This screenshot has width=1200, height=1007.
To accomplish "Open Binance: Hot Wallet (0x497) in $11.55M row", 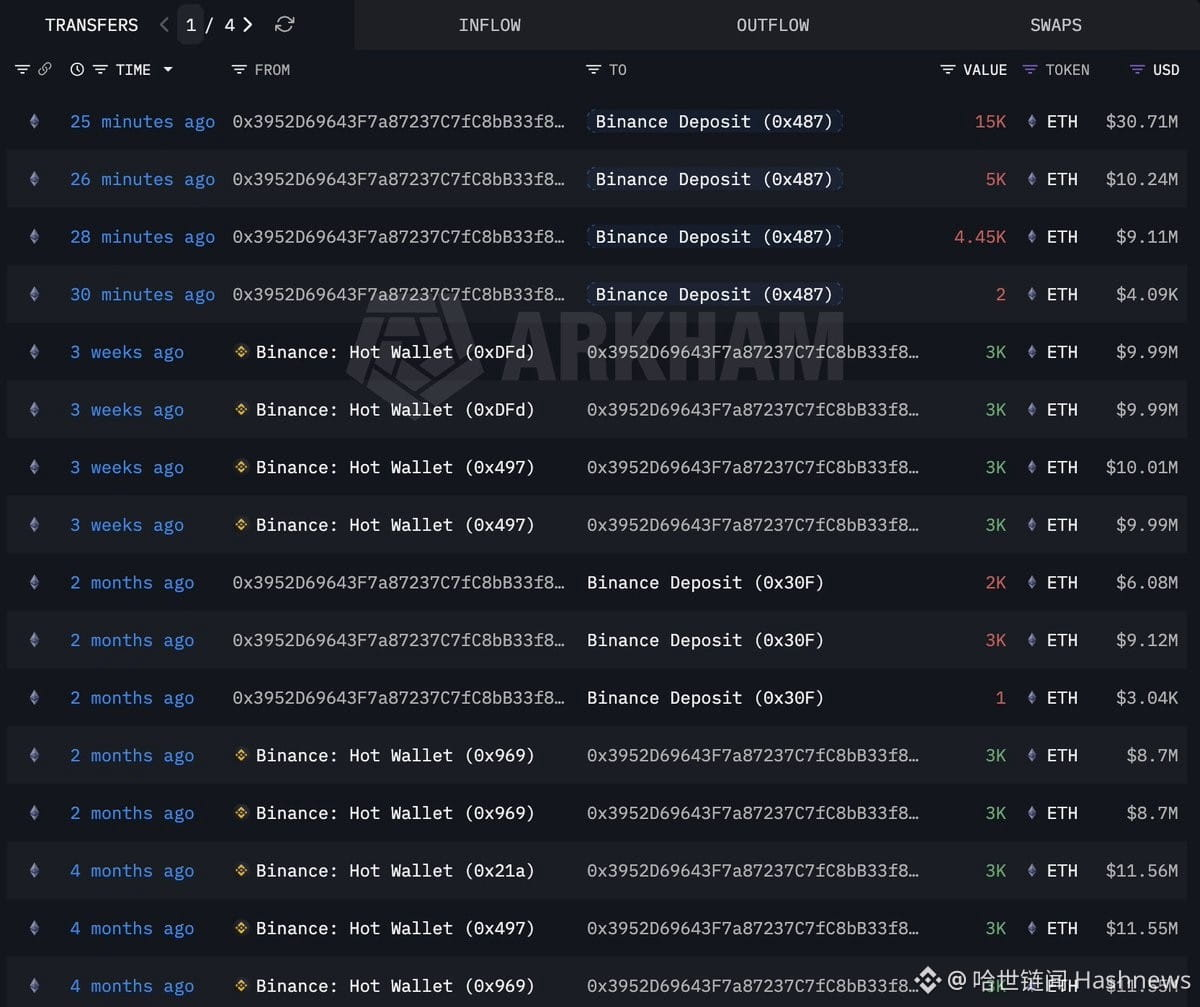I will point(395,928).
